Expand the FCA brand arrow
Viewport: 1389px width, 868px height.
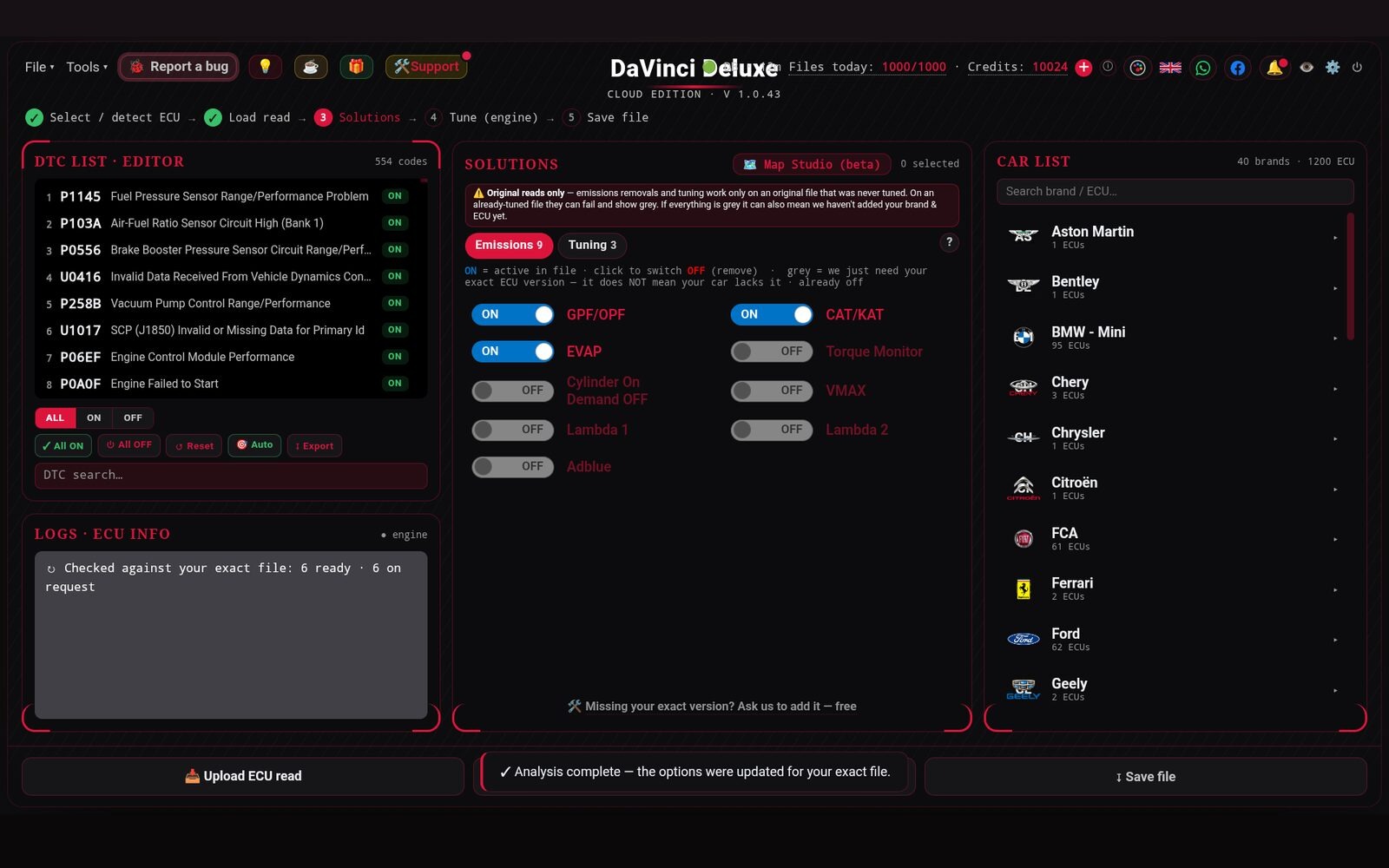[x=1335, y=539]
